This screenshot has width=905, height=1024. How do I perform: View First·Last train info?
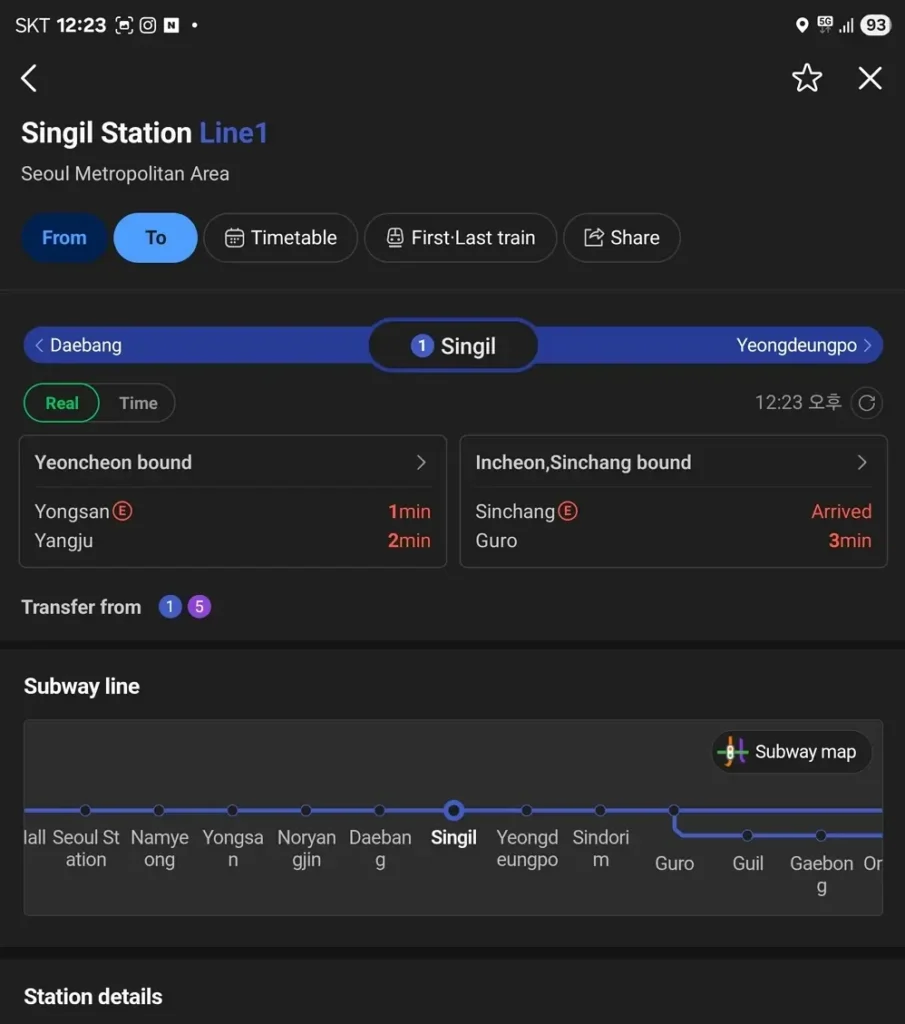[460, 238]
